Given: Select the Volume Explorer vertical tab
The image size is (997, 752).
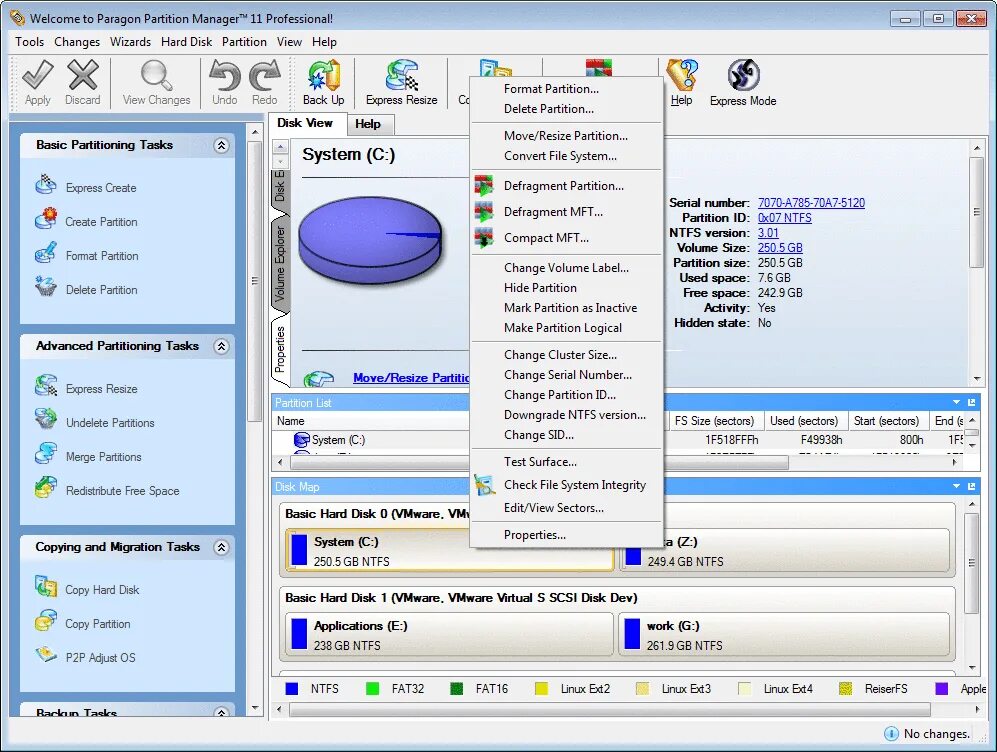Looking at the screenshot, I should coord(280,264).
